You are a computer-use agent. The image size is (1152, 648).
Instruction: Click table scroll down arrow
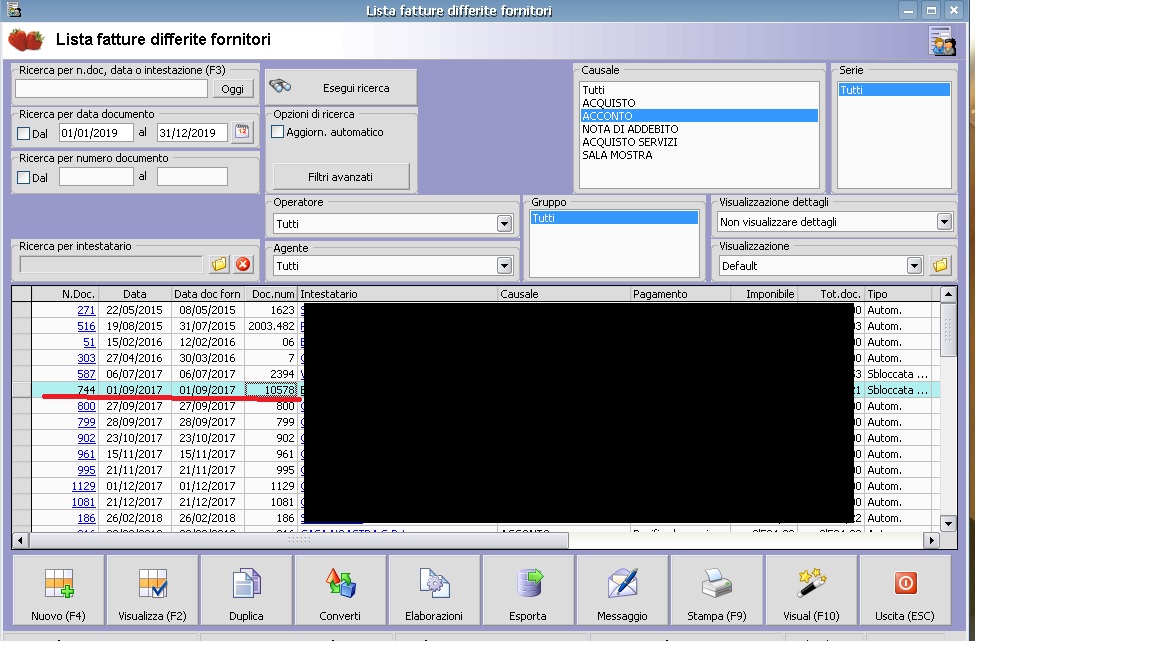(948, 524)
